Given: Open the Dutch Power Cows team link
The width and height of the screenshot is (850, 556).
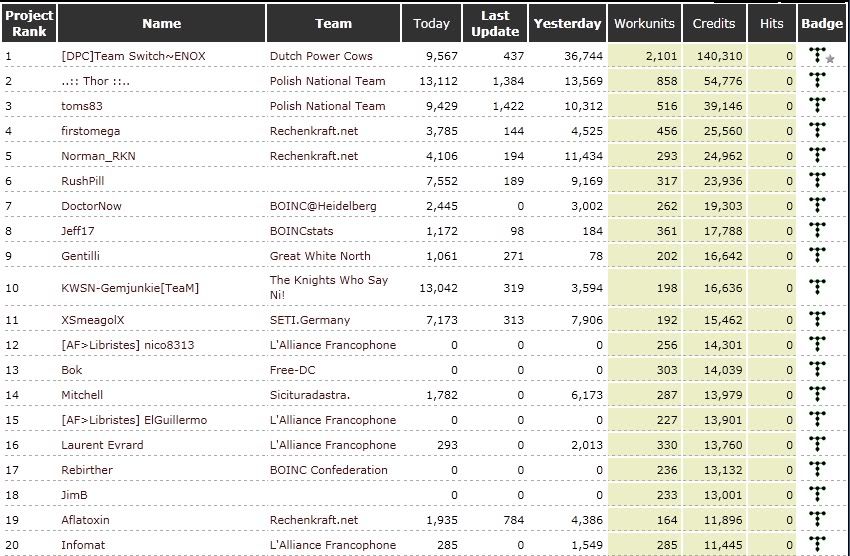Looking at the screenshot, I should coord(317,56).
